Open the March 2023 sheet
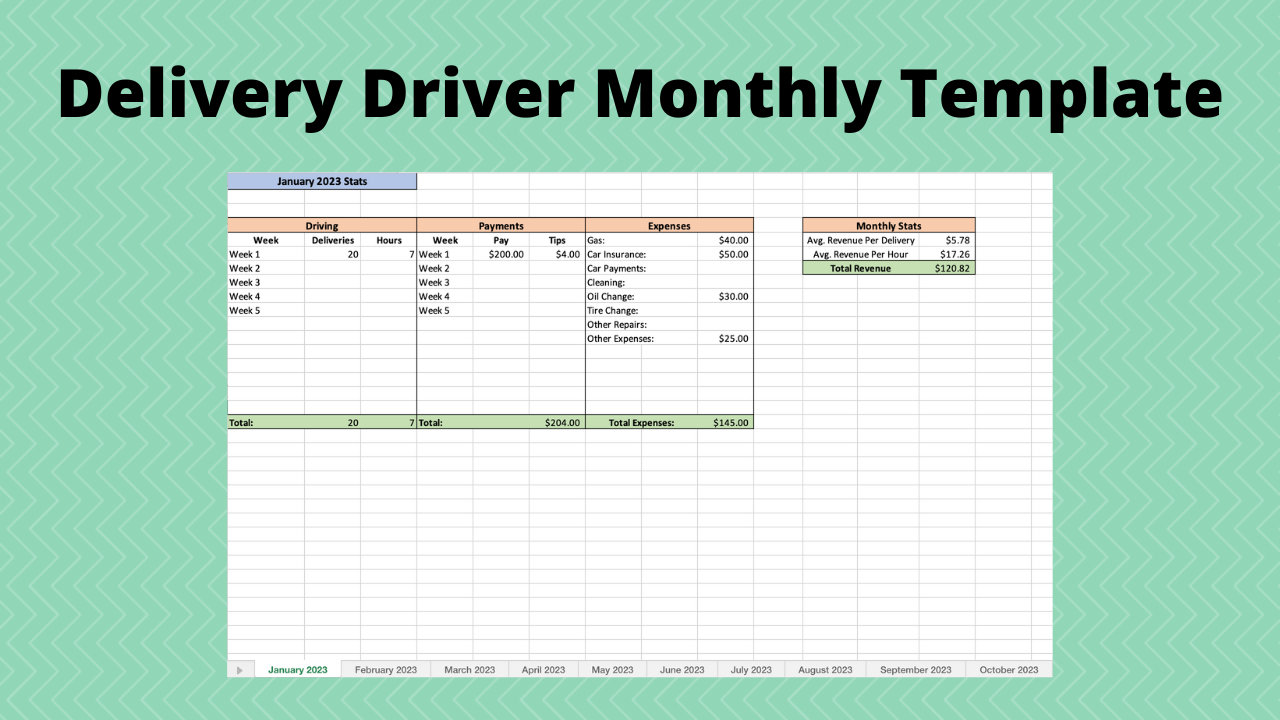The image size is (1280, 720). coord(469,669)
